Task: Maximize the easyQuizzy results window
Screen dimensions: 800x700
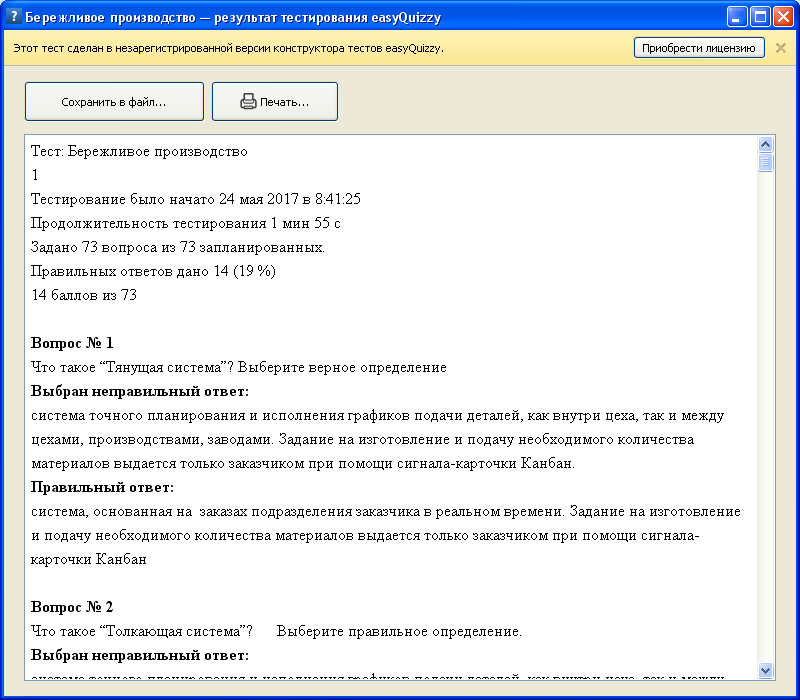Action: point(760,17)
